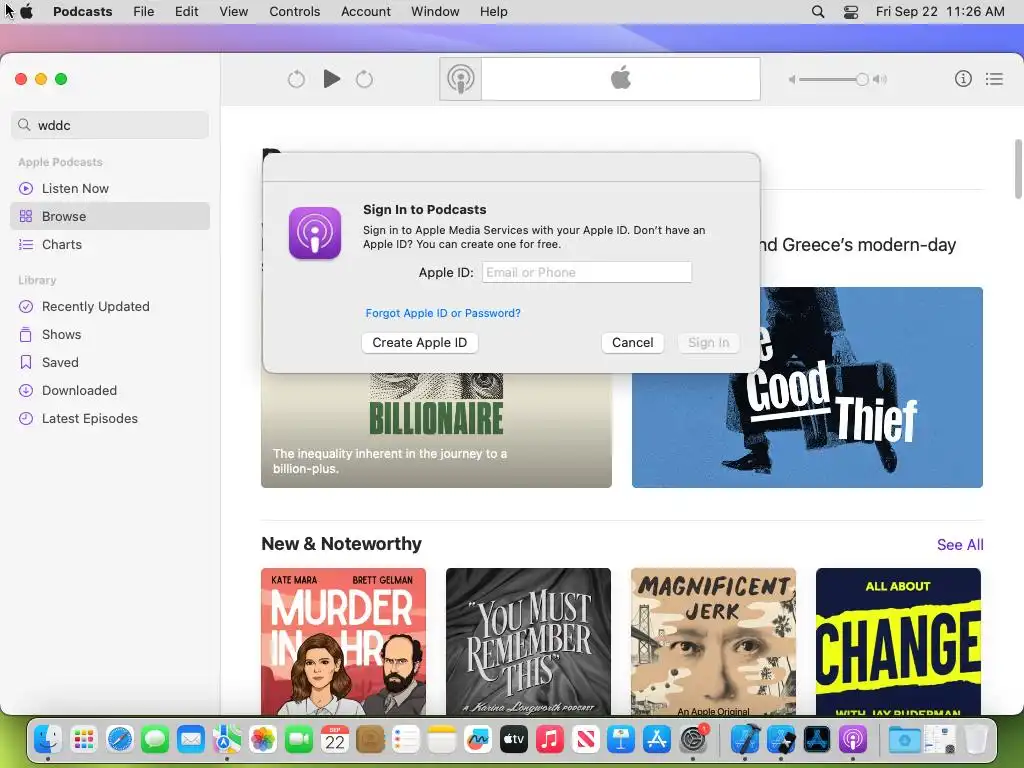Click the max volume speaker icon

coord(880,79)
